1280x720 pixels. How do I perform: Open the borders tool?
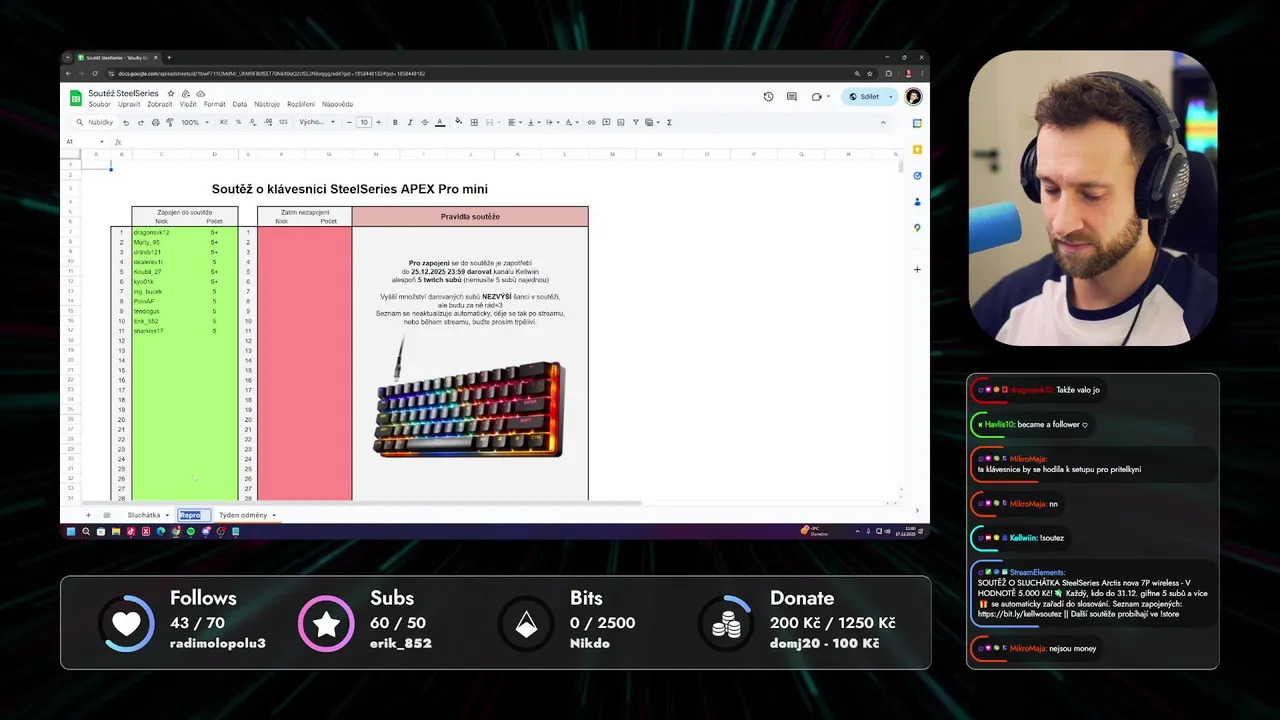474,122
